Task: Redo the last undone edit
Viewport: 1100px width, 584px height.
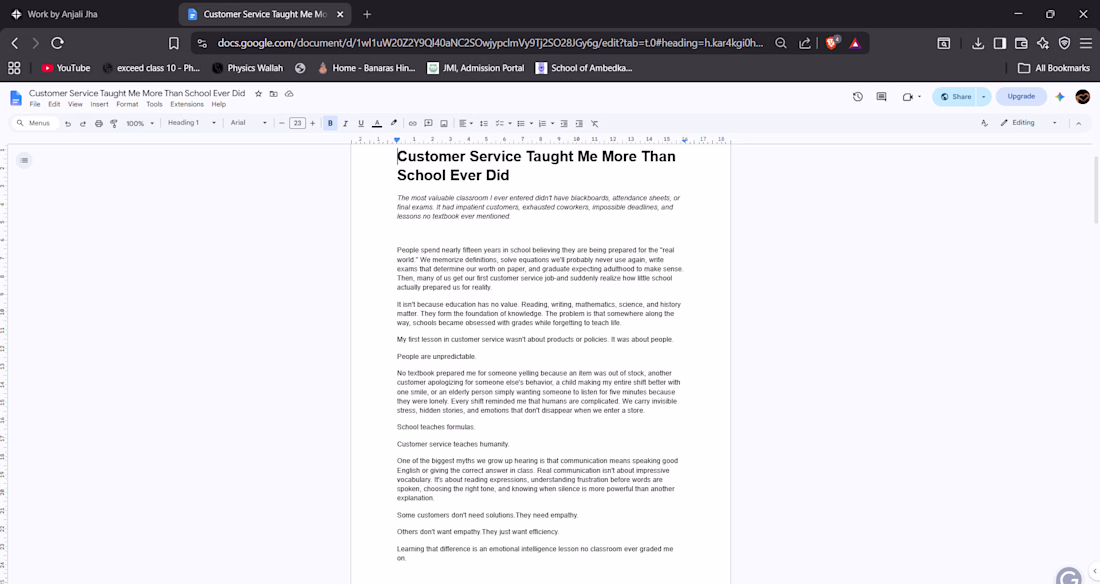Action: pos(83,124)
